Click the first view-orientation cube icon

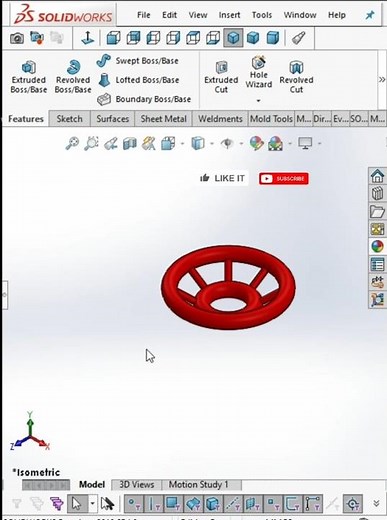[x=113, y=38]
